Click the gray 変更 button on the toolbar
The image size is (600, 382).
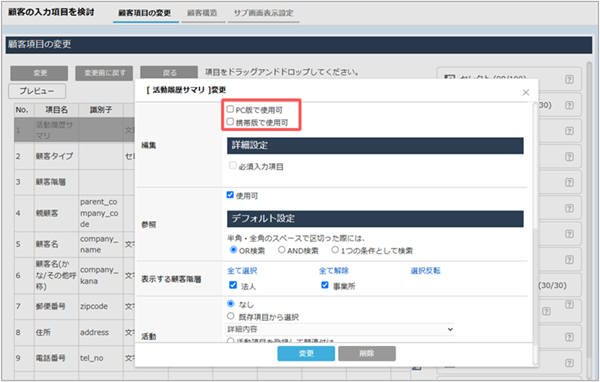(39, 73)
